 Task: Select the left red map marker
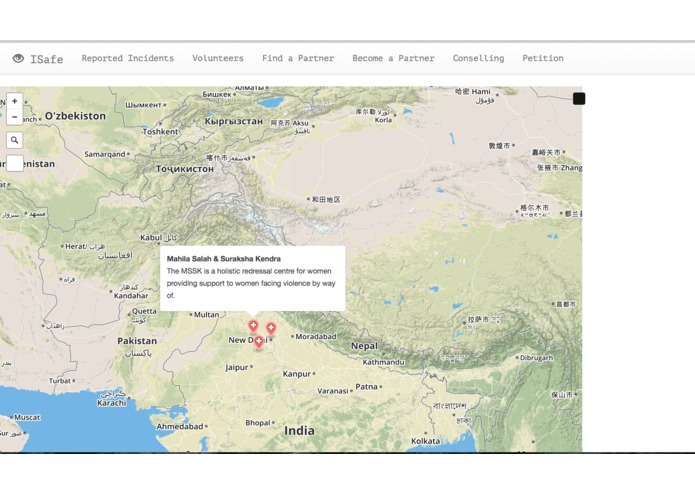tap(253, 327)
